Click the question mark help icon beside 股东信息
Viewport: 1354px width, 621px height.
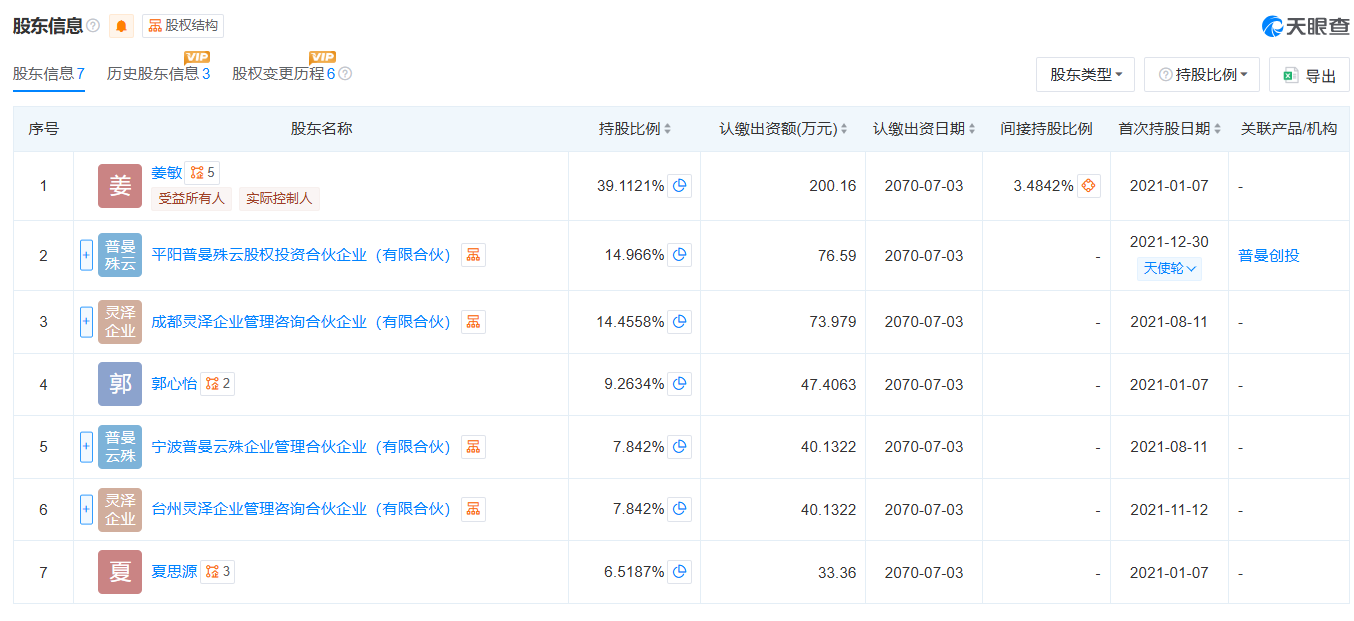pyautogui.click(x=90, y=25)
